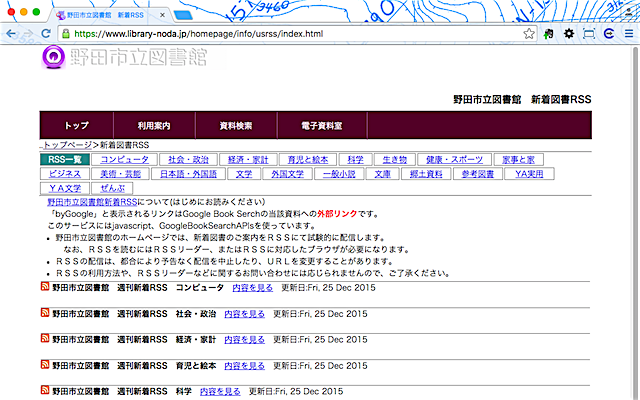Click 内容を見る for 科学 feed
Viewport: 640px width, 400px height.
click(220, 391)
